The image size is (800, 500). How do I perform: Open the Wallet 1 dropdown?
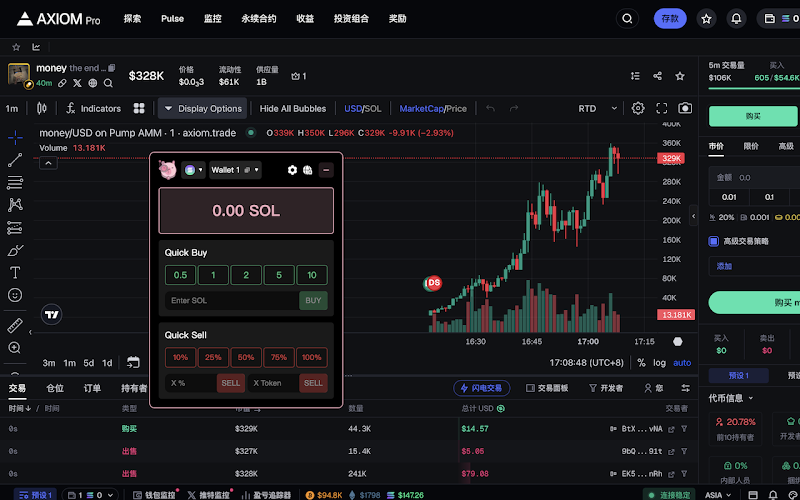235,170
